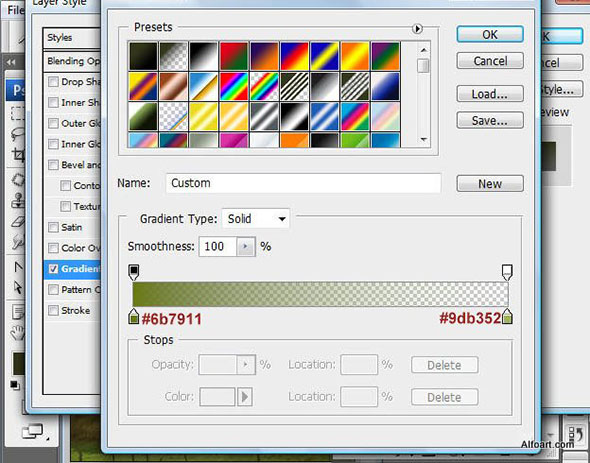Screen dimensions: 590x463
Task: Click the New gradient button
Action: (490, 184)
